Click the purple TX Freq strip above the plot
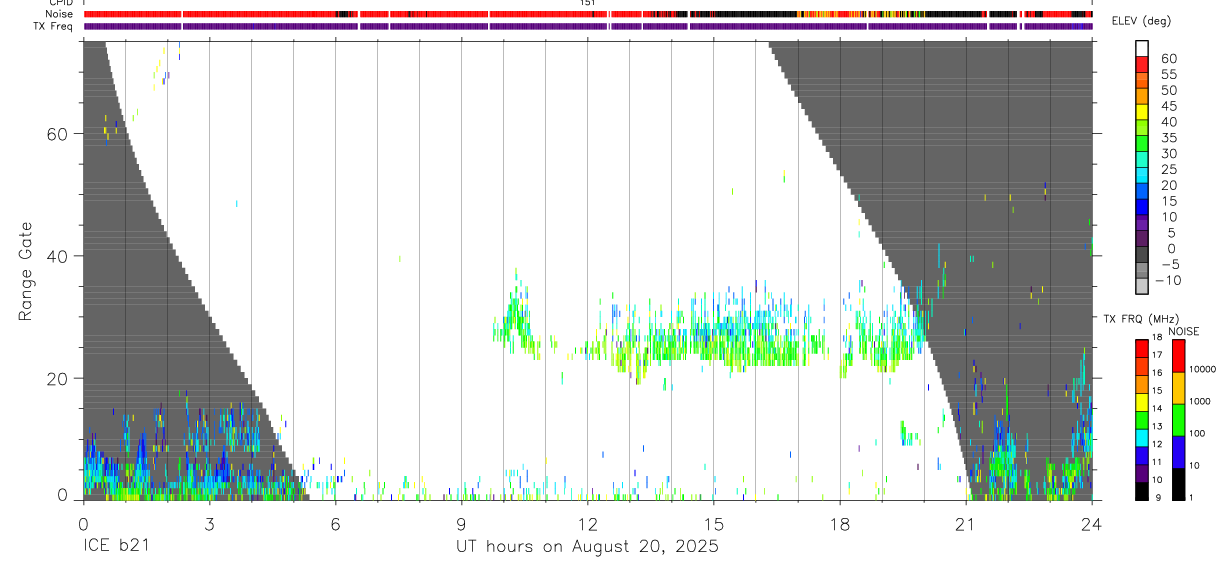Image resolution: width=1228 pixels, height=567 pixels. tap(588, 26)
